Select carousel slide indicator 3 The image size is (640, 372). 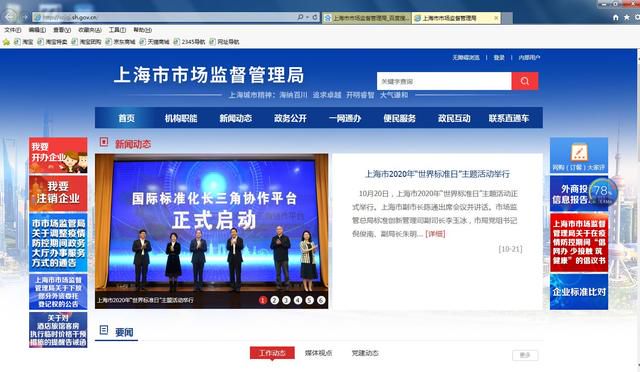tap(286, 300)
